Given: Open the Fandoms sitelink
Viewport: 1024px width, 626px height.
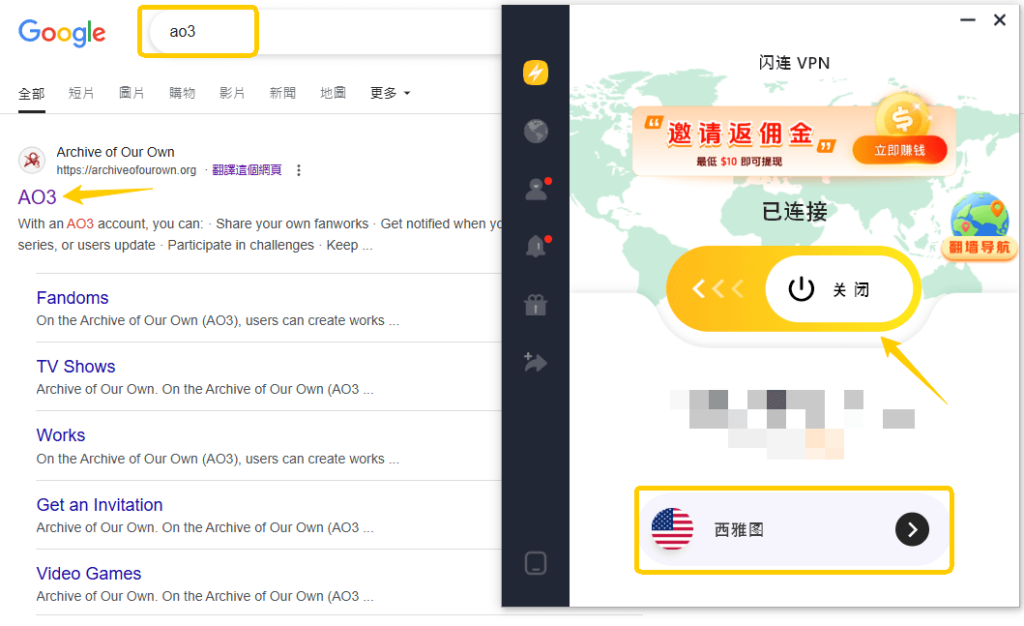Looking at the screenshot, I should (x=72, y=298).
